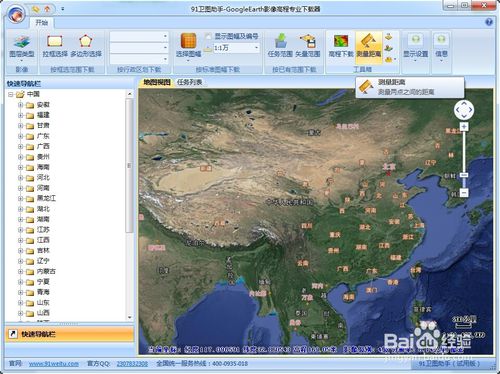Expand the 甘肃 tree node
This screenshot has width=500, height=374.
20,126
